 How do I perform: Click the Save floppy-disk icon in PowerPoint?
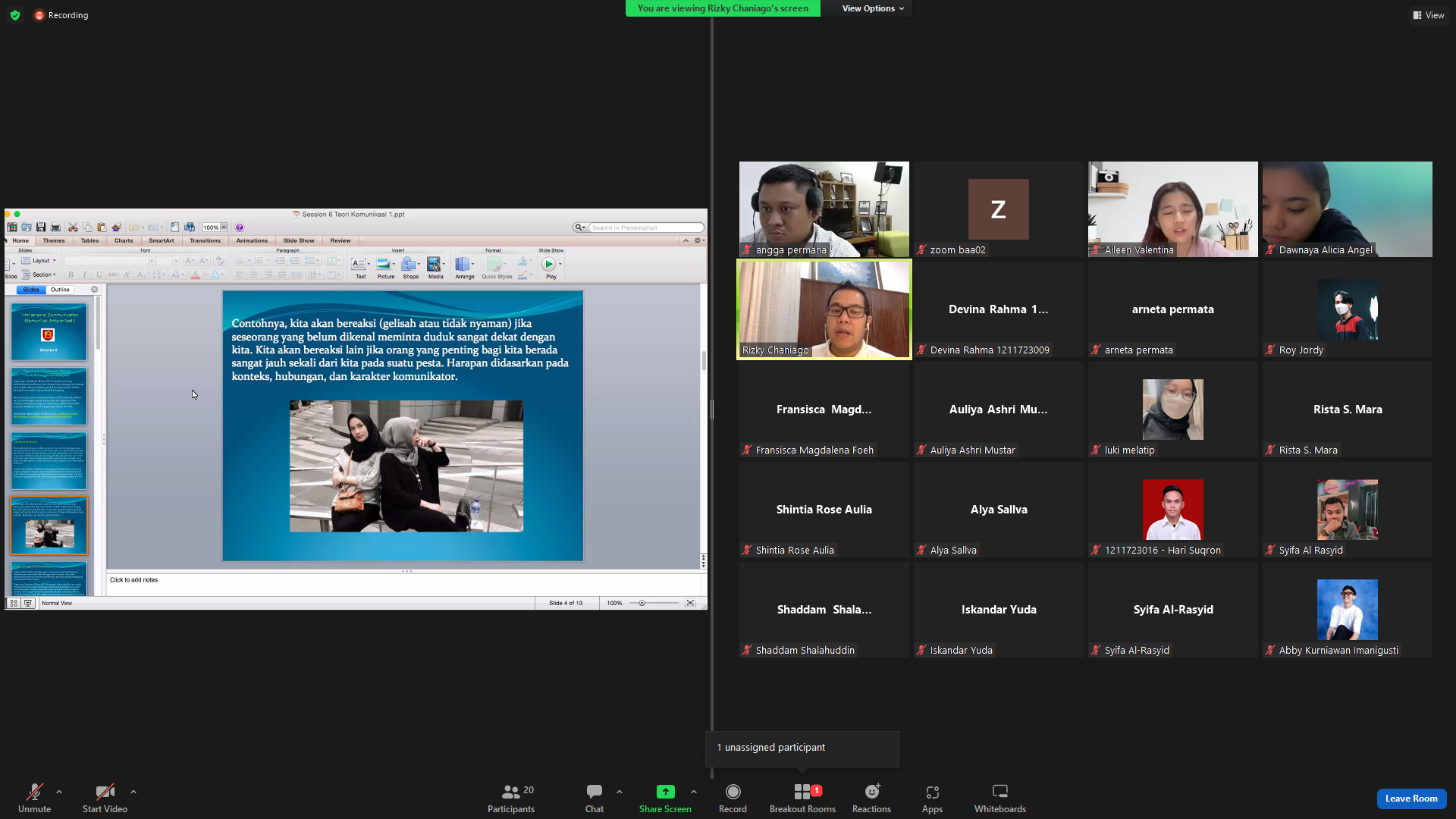(41, 227)
